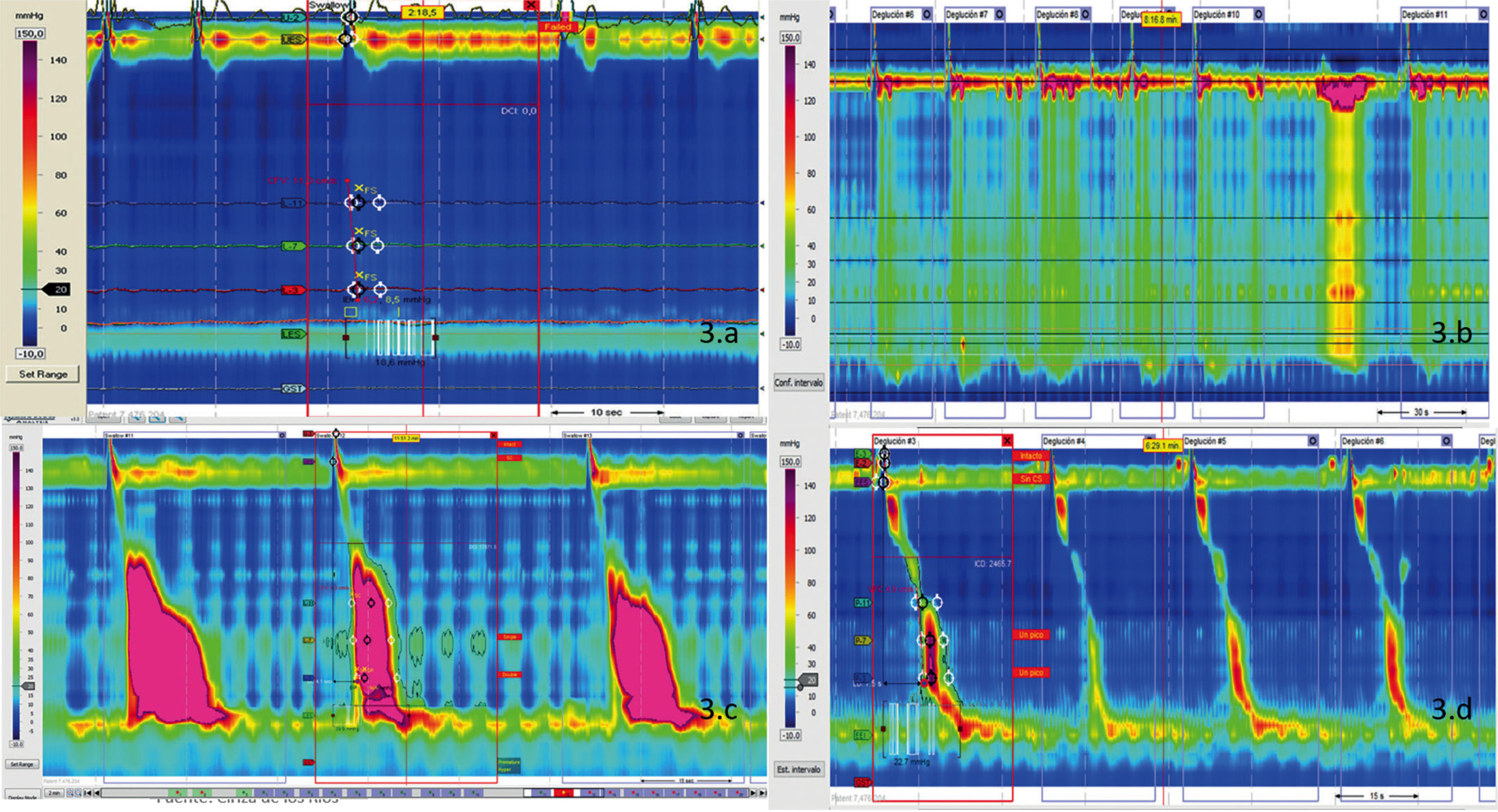
Task: Click the Conf. intervalo button
Action: coord(798,382)
